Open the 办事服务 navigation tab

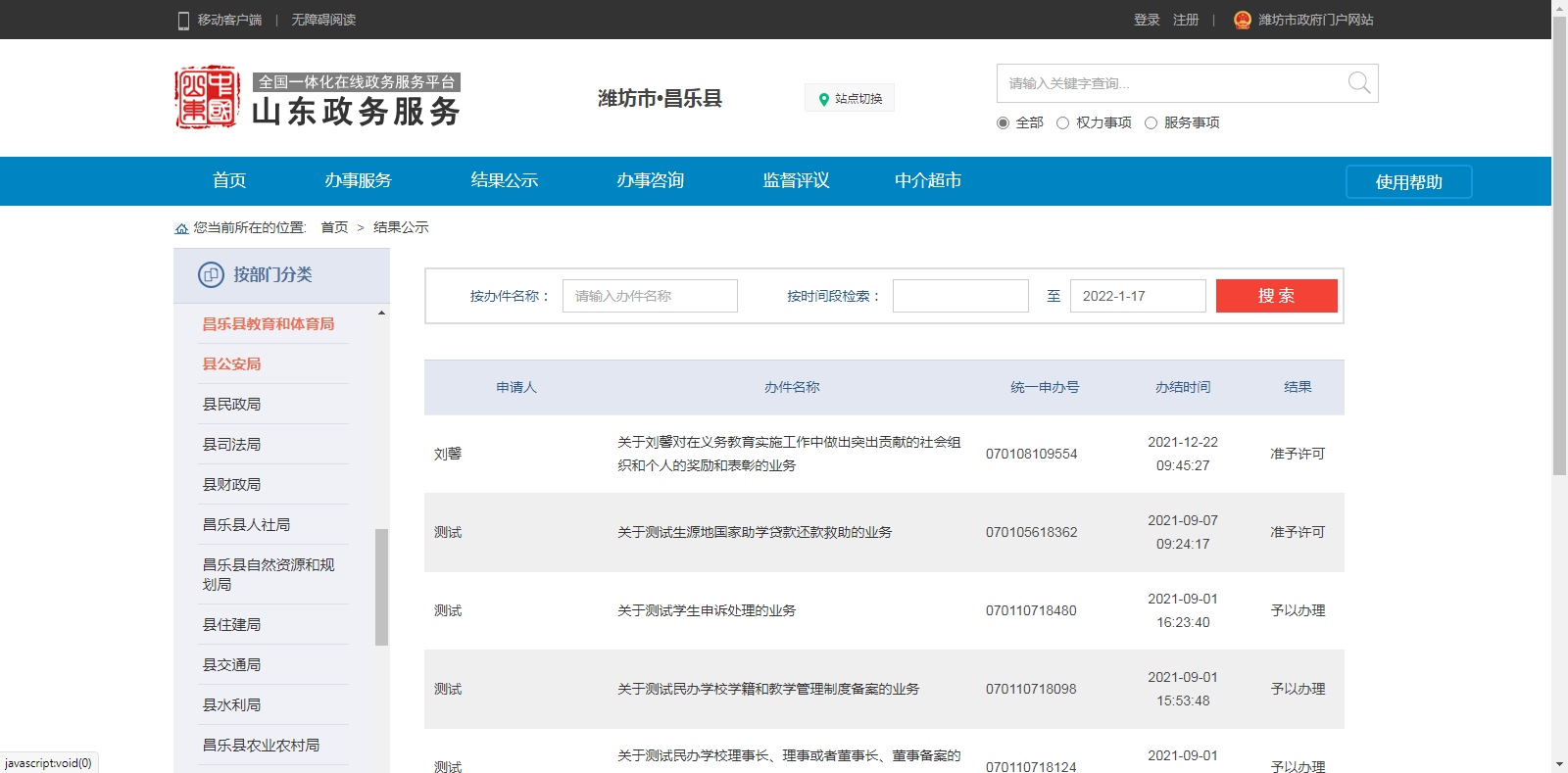[358, 181]
